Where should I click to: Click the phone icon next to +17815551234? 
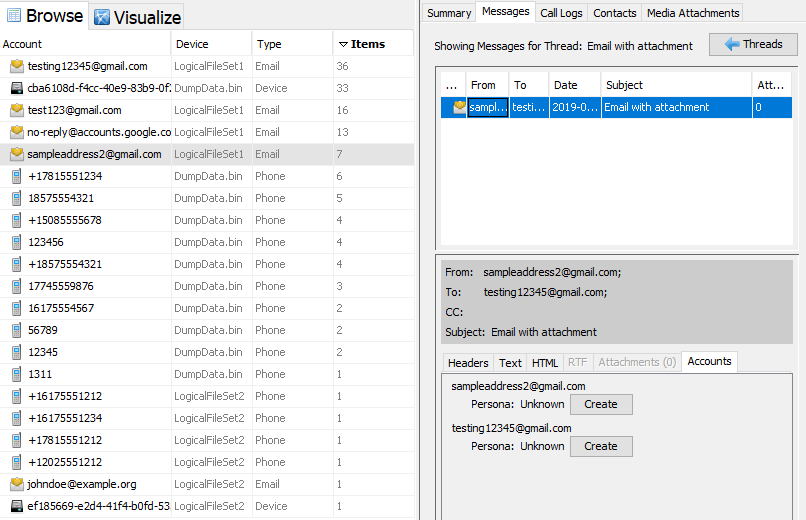tap(16, 176)
